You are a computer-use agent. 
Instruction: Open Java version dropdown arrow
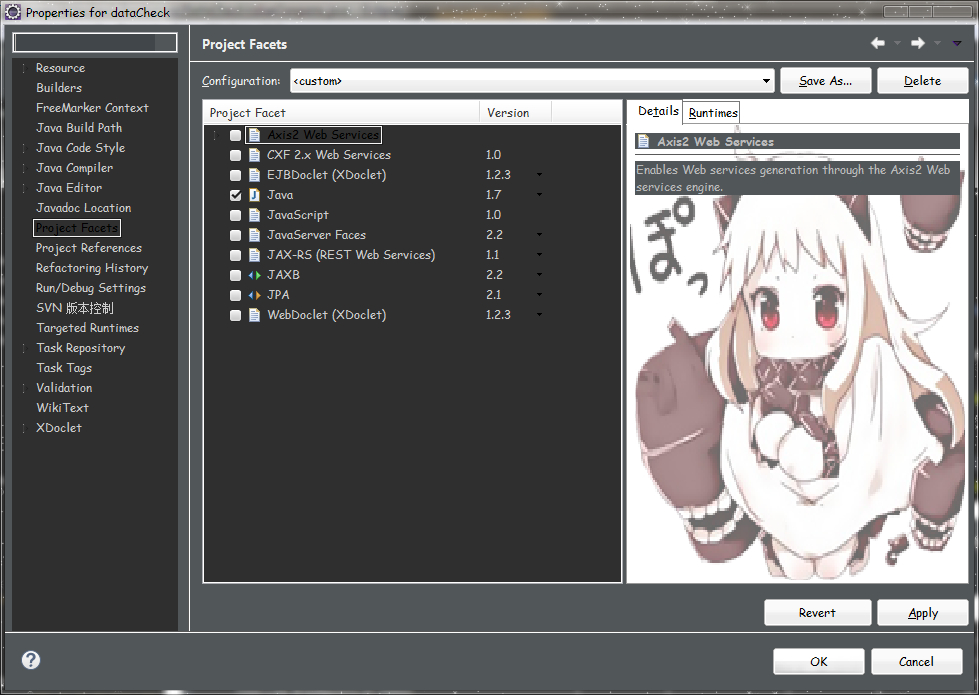(x=539, y=195)
